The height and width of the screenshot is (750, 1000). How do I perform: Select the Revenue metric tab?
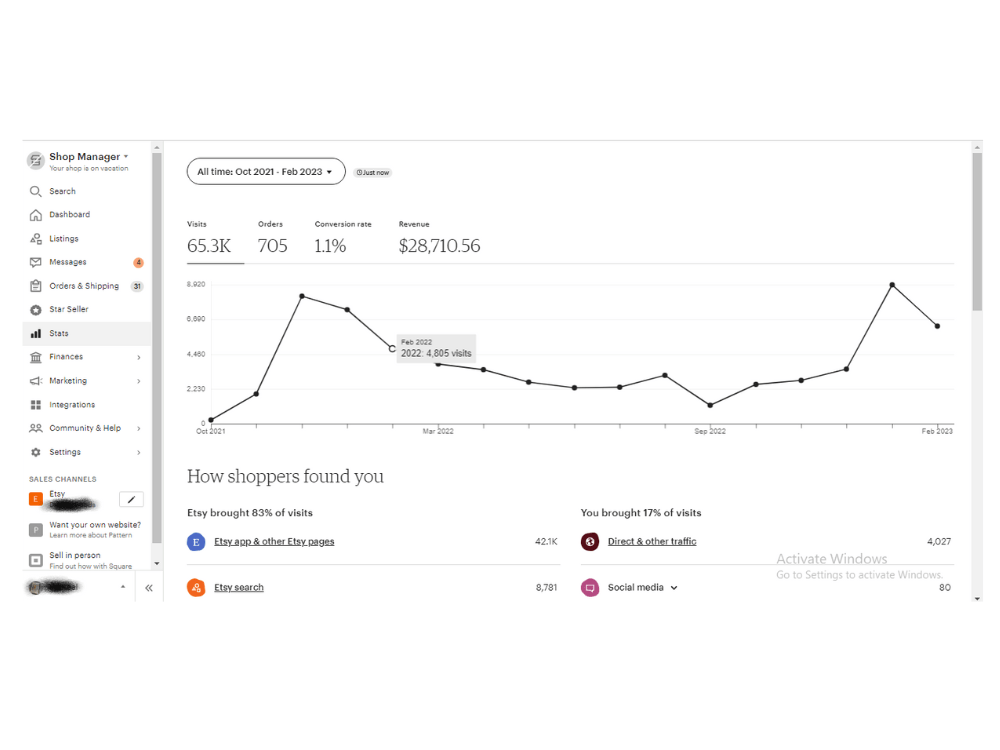(x=439, y=239)
